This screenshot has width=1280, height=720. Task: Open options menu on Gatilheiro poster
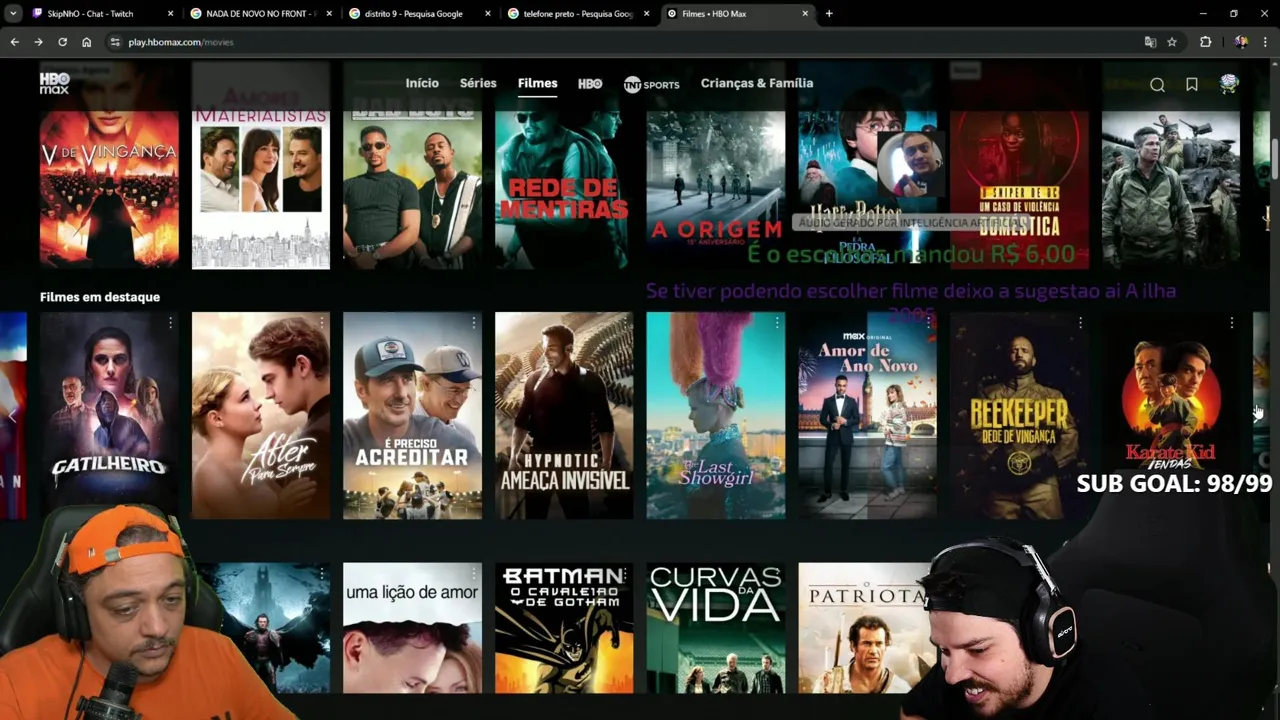coord(170,323)
